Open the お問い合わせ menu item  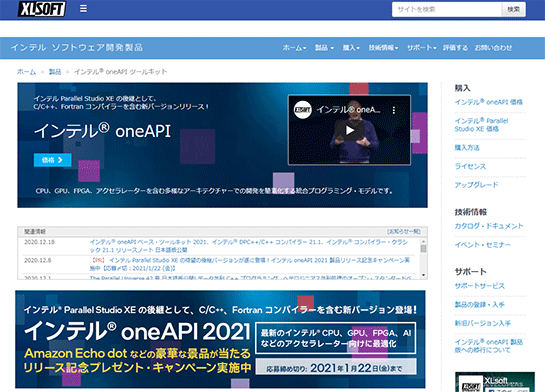coord(493,48)
